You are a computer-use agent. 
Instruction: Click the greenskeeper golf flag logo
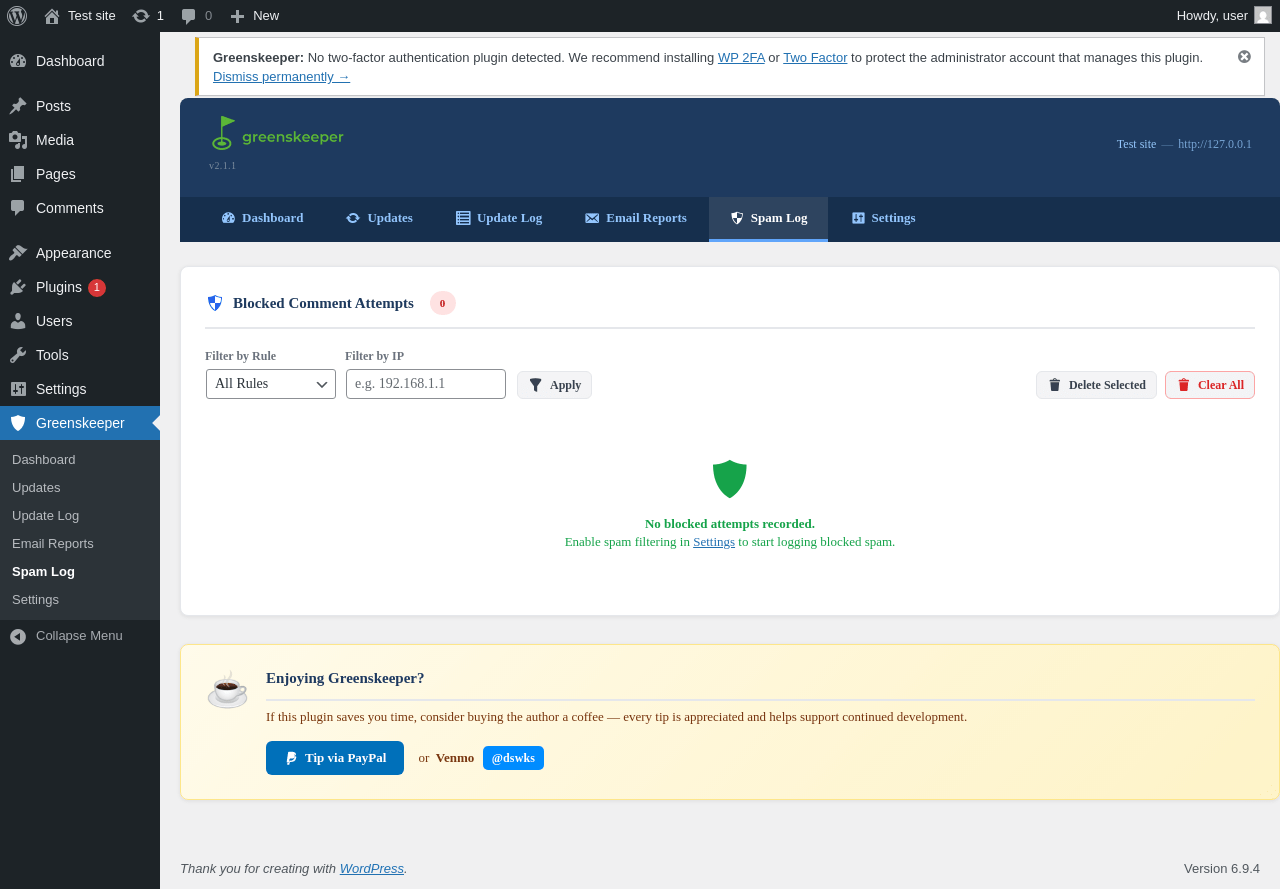[222, 133]
